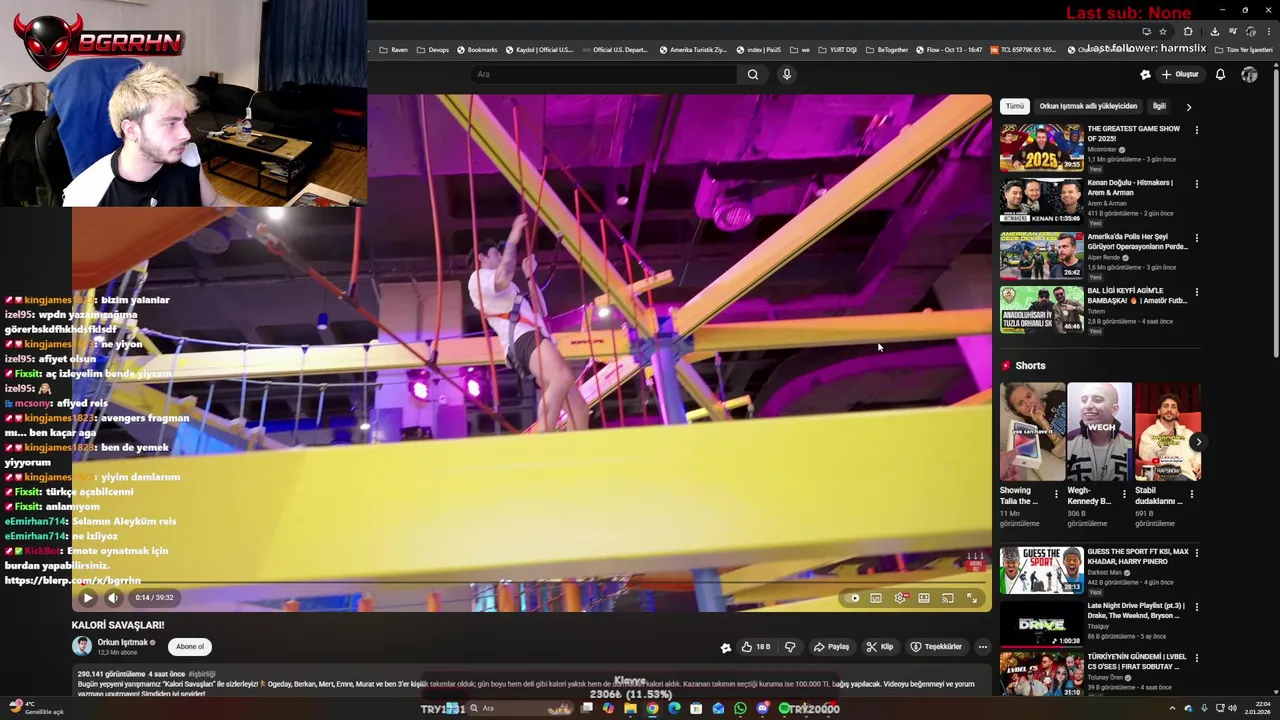The height and width of the screenshot is (720, 1280).
Task: Open options for the 'Wegh- Kennedy' Short
Action: pos(1123,494)
